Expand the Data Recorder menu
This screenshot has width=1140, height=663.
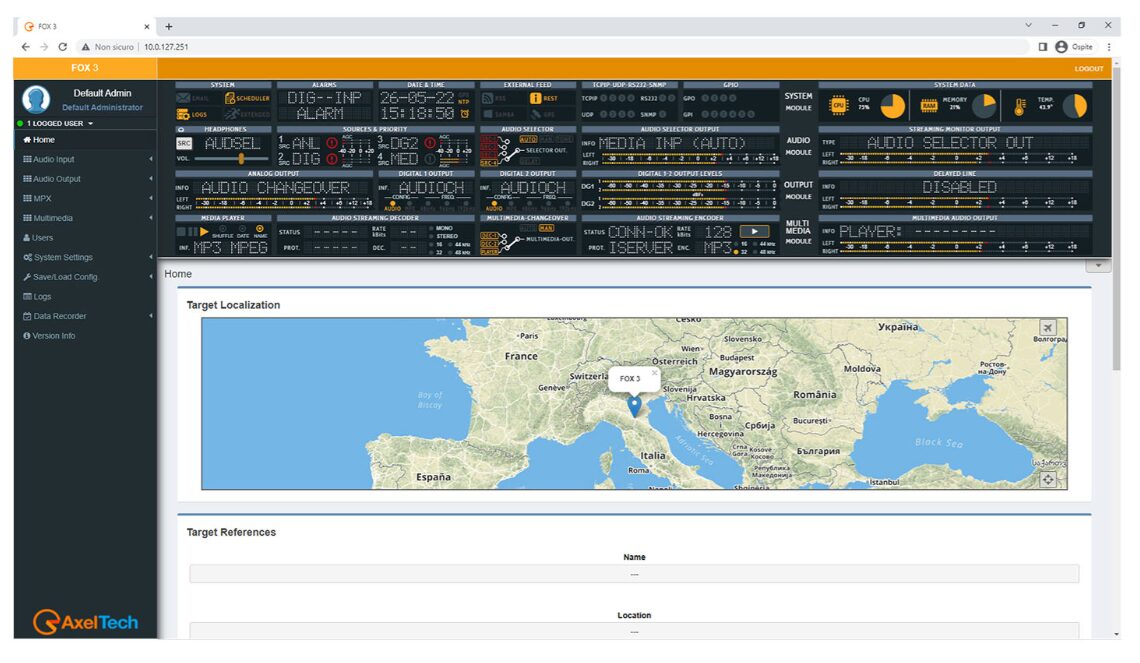coord(85,316)
